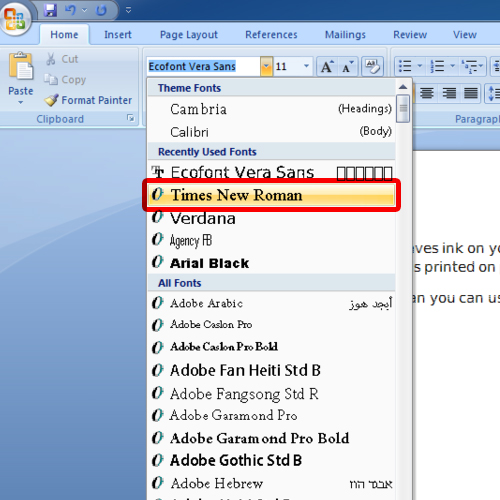500x500 pixels.
Task: Click the Paste clipboard icon
Action: click(21, 66)
